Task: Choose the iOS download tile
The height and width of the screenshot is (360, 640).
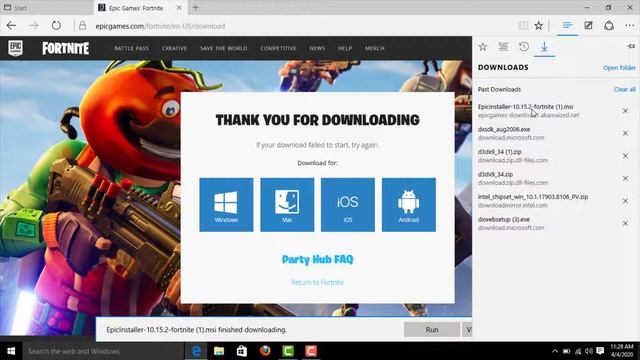Action: (348, 204)
